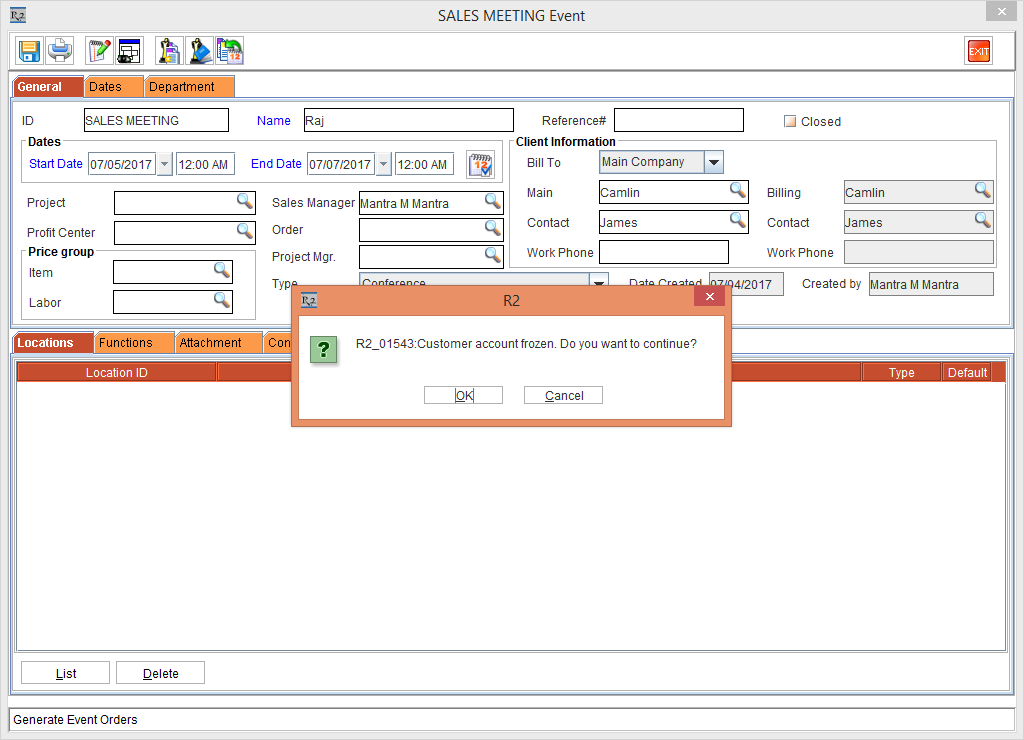Click the Save floppy disk icon
Screen dimensions: 1024x740
29,50
